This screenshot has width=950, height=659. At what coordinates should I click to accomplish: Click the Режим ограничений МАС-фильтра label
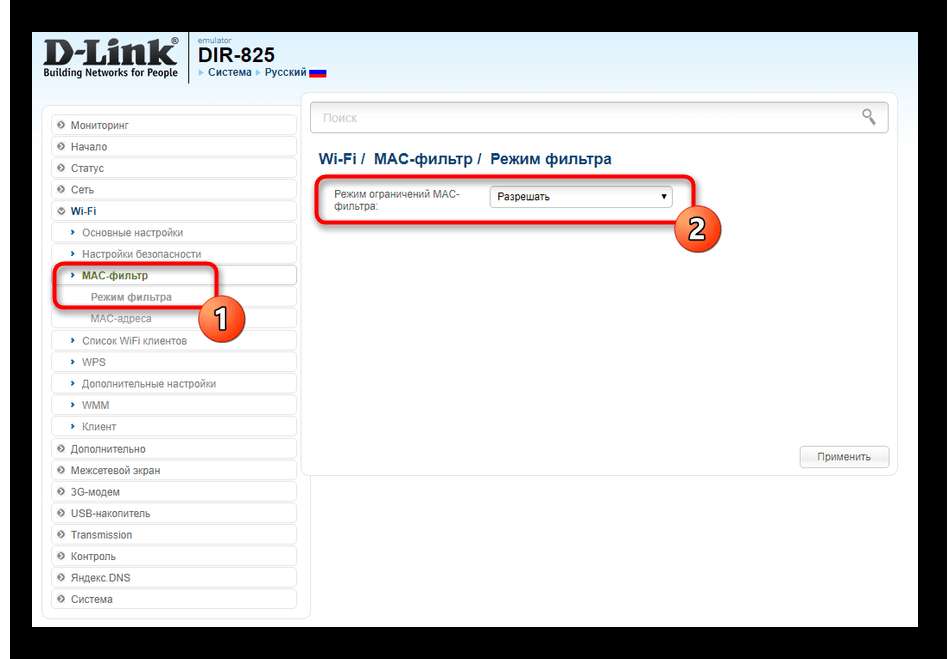(397, 200)
